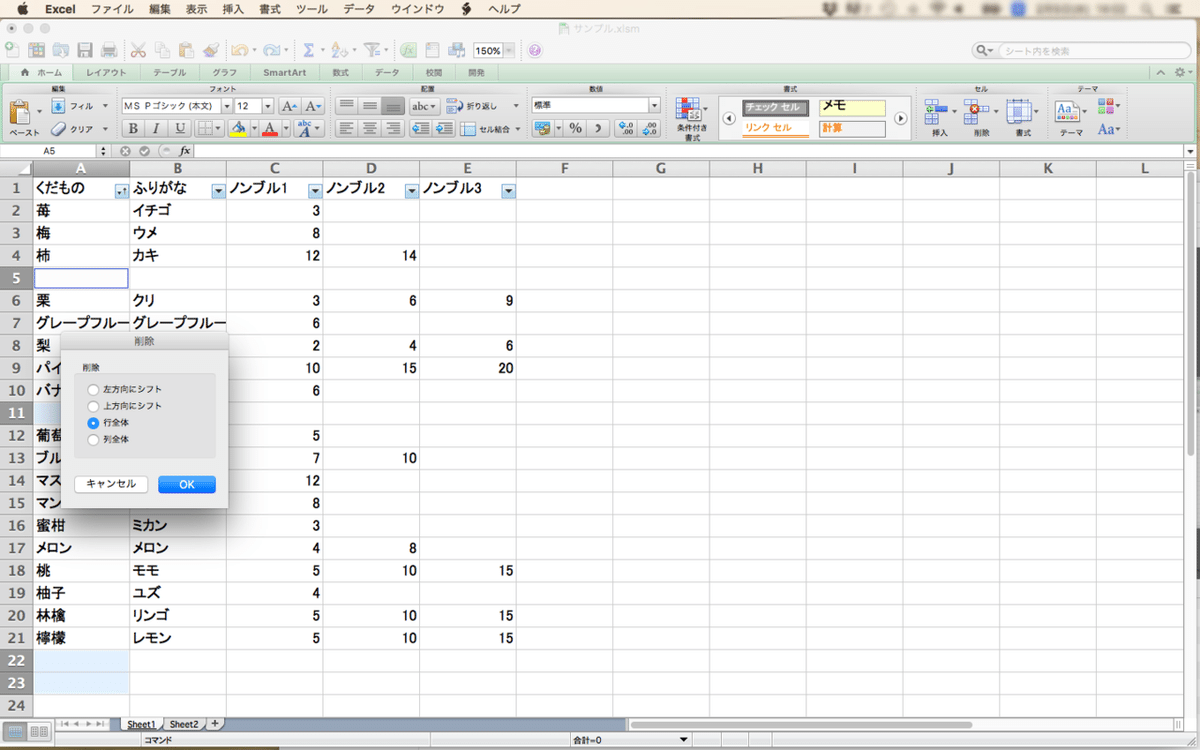Viewport: 1200px width, 750px height.
Task: Click the purple Help icon
Action: point(535,50)
